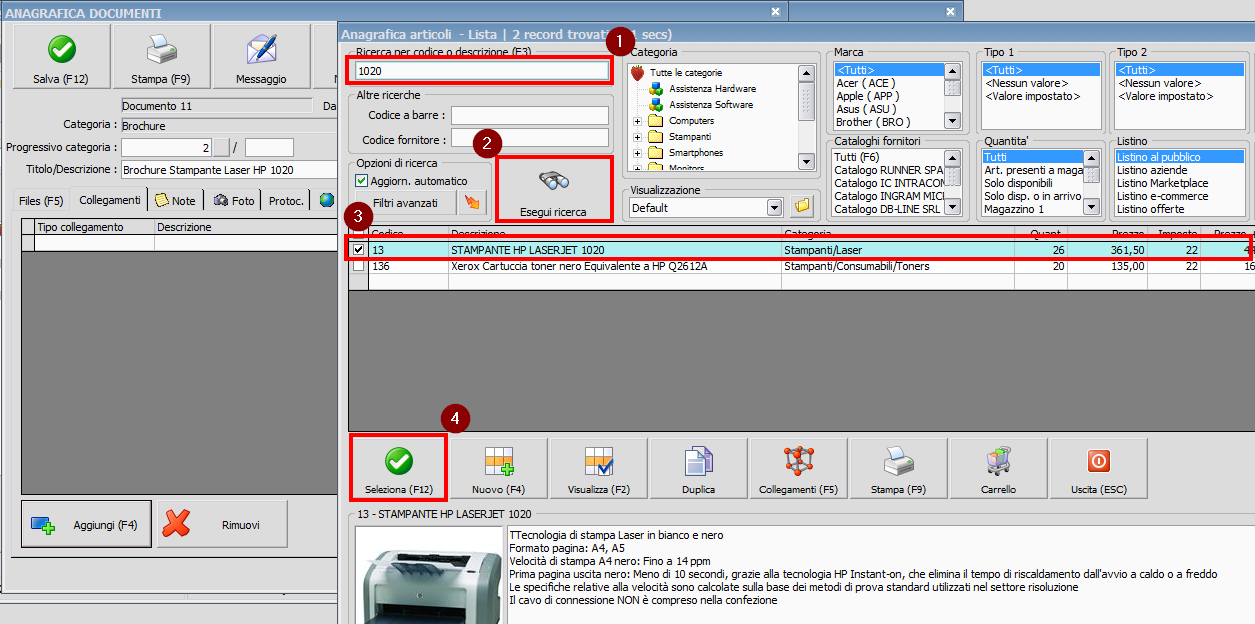Switch to Note tab
Image resolution: width=1255 pixels, height=624 pixels.
tap(176, 201)
